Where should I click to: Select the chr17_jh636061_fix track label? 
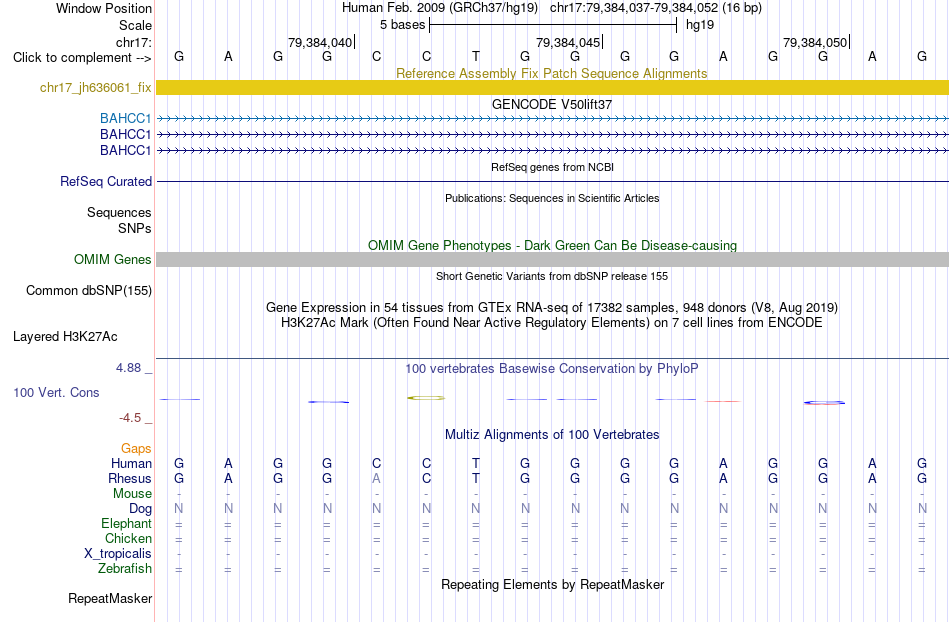pos(96,88)
